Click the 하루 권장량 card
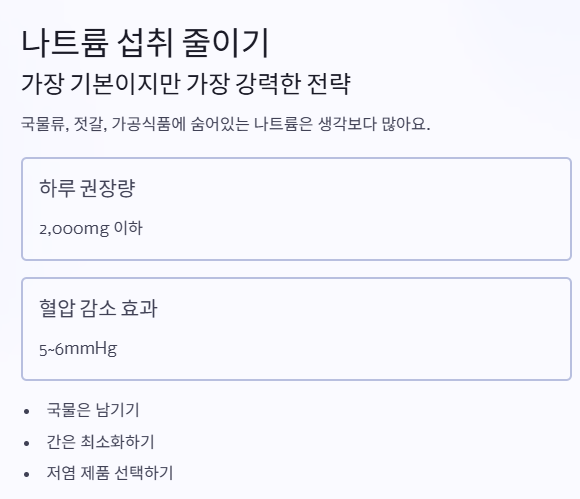580x499 pixels. (297, 209)
